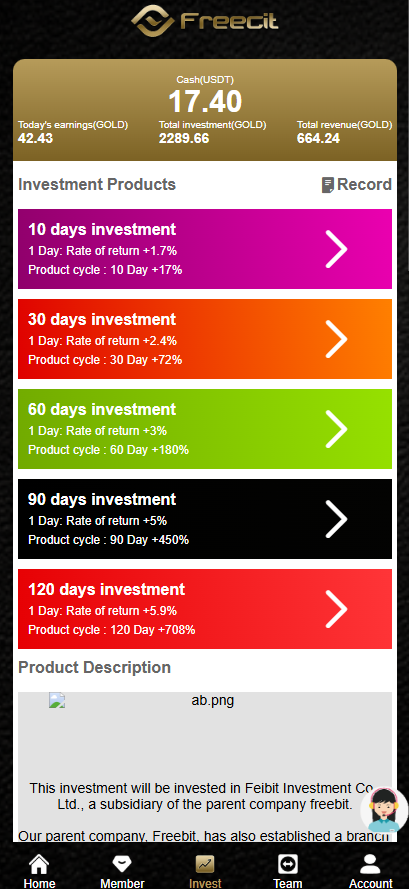Screen dimensions: 409x889
Task: Click the Record document icon
Action: tap(327, 185)
